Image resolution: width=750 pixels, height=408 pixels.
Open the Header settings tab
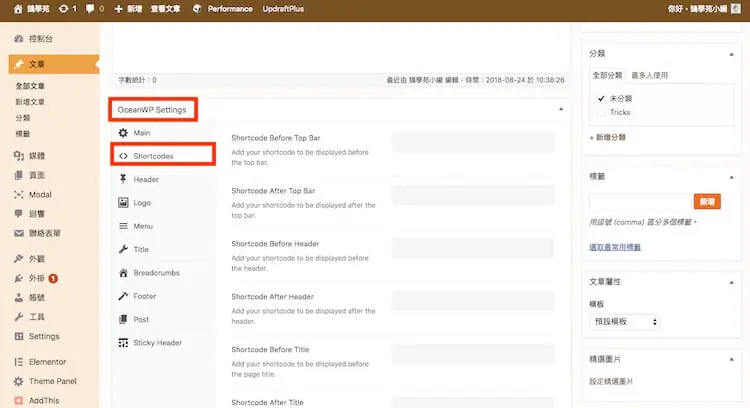163,179
